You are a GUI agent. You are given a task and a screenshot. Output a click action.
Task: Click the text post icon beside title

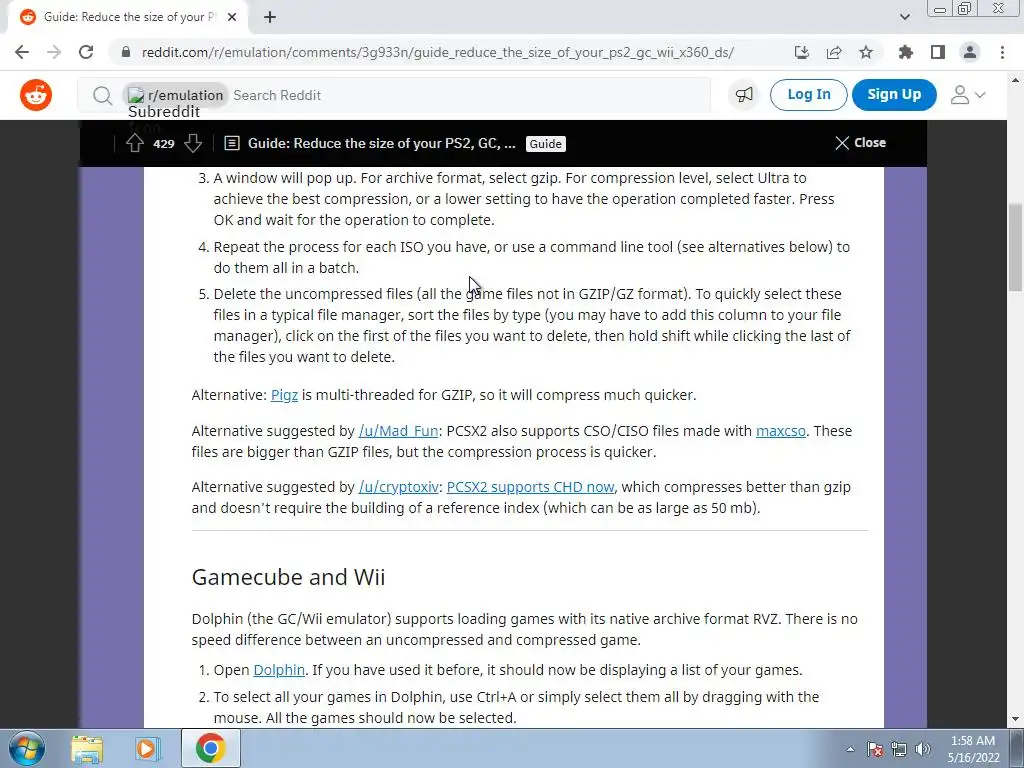click(232, 143)
